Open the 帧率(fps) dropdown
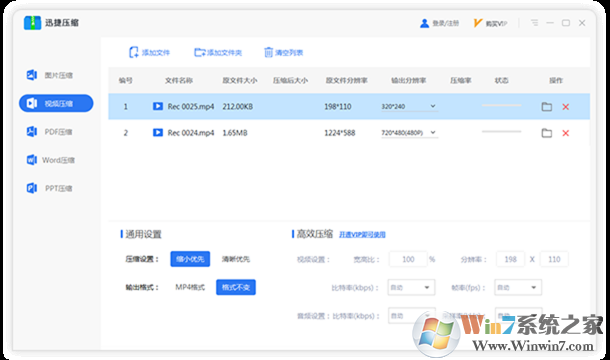This screenshot has height=360, width=610. tap(518, 288)
